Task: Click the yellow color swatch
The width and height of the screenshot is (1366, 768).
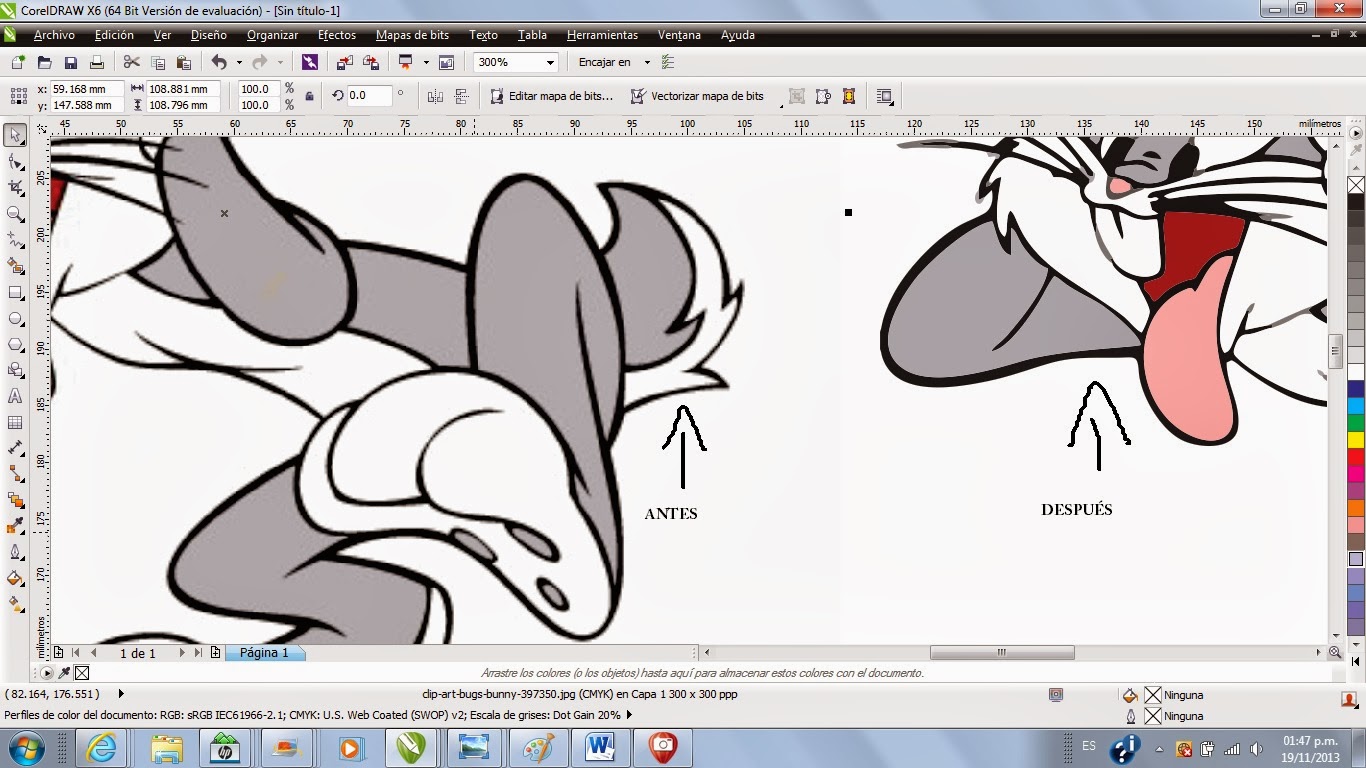Action: [x=1356, y=439]
